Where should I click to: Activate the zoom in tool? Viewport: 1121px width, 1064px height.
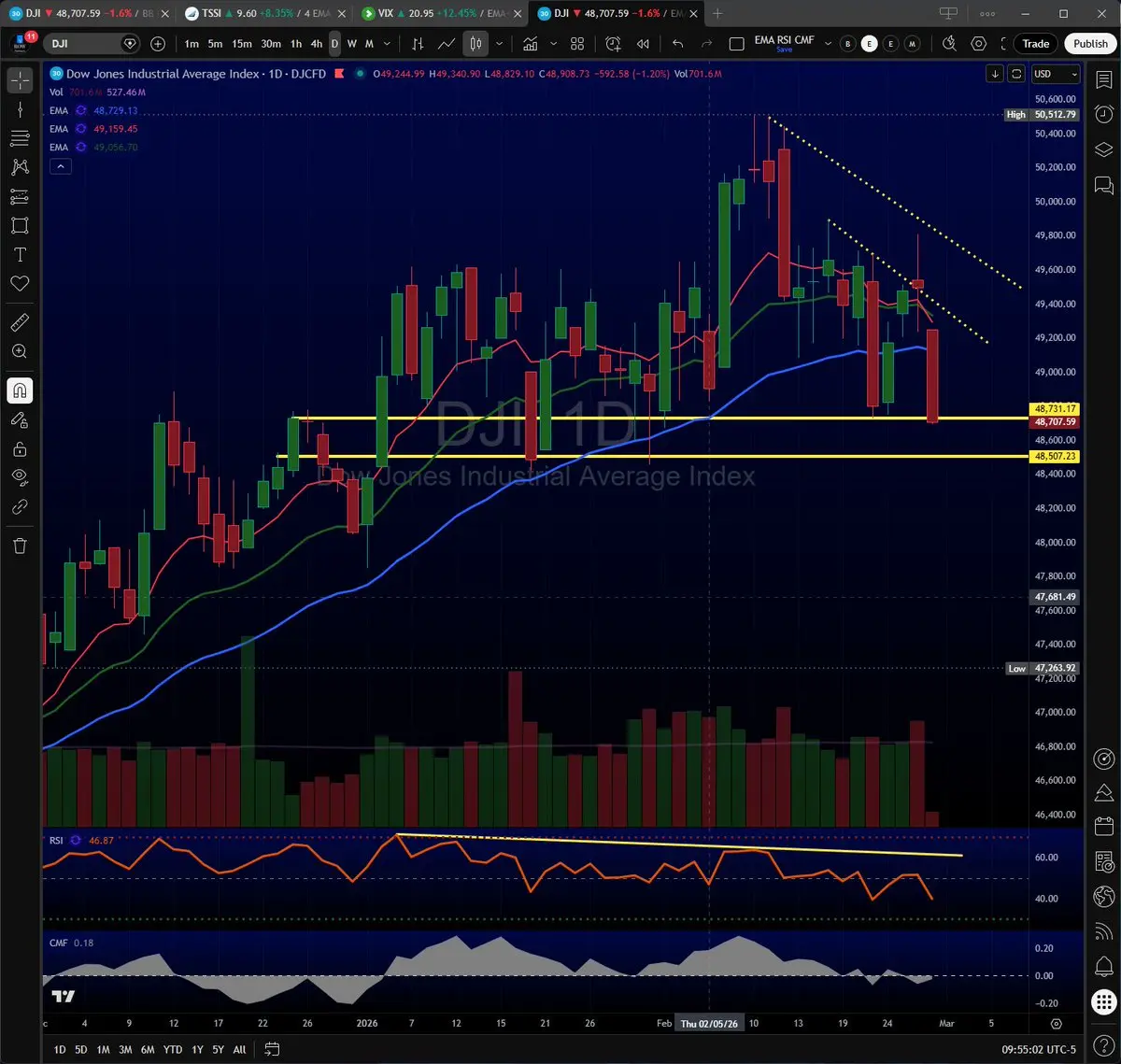pyautogui.click(x=20, y=351)
